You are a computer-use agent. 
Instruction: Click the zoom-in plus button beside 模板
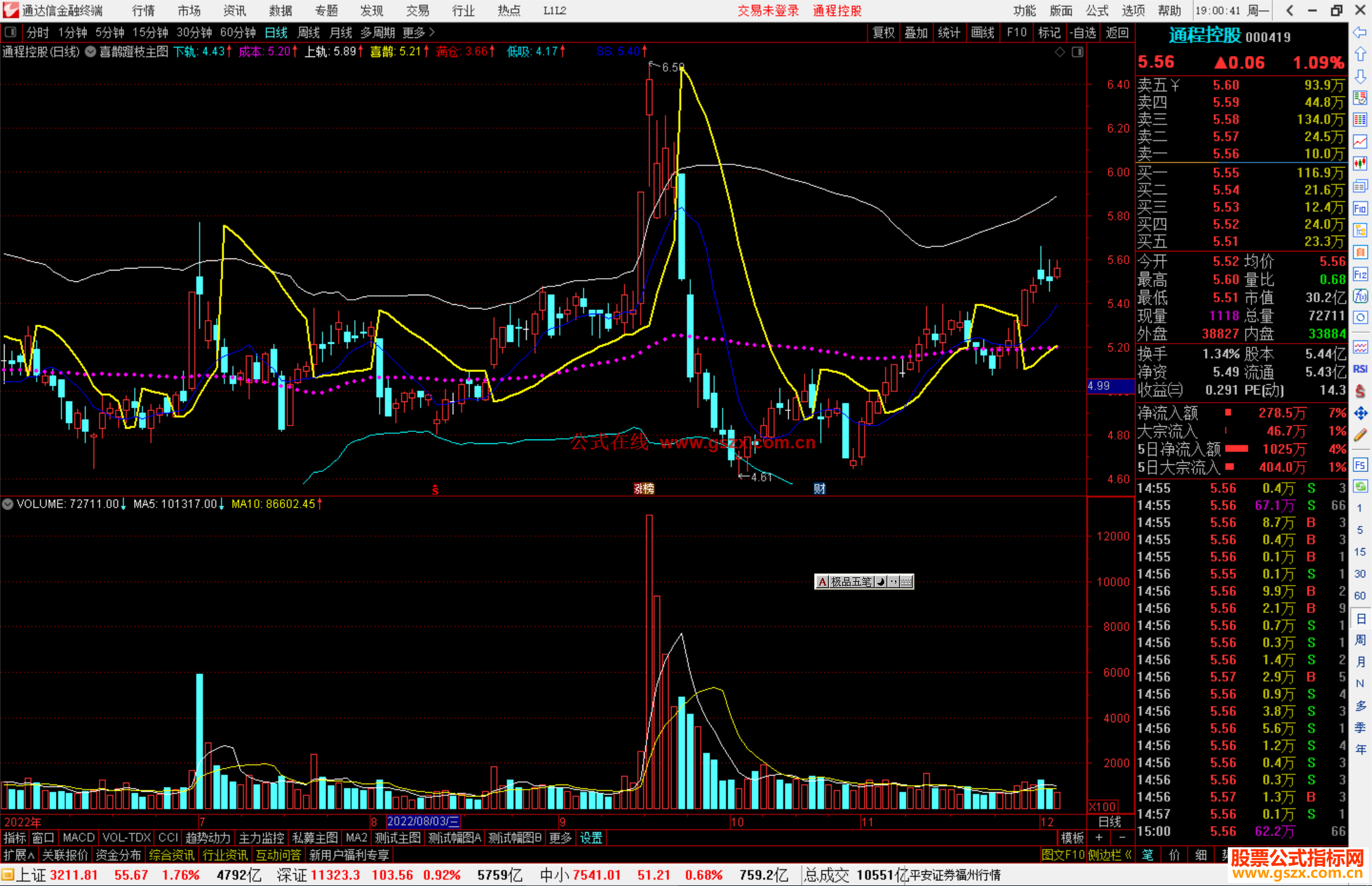1099,838
